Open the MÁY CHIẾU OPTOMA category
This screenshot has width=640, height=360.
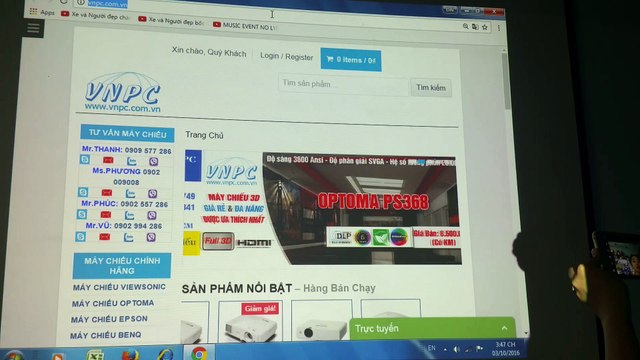point(113,303)
